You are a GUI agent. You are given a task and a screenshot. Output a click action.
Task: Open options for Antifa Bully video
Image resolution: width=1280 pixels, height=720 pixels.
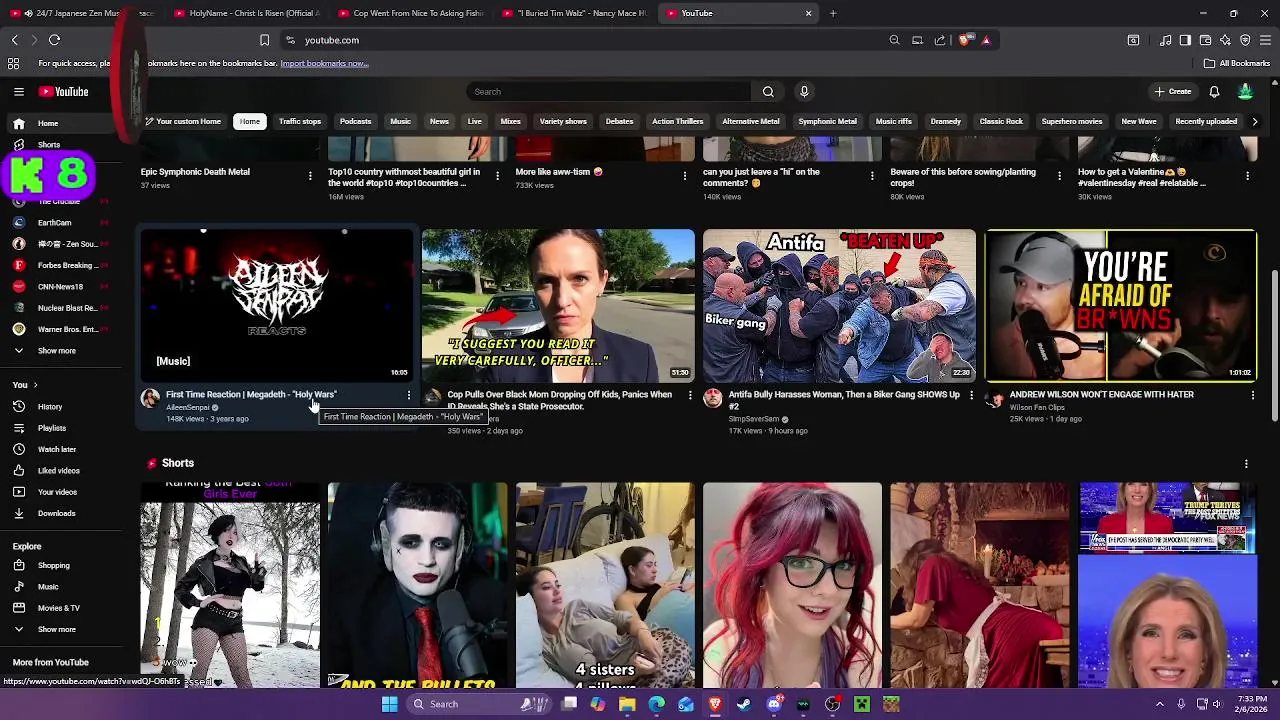[x=971, y=396]
